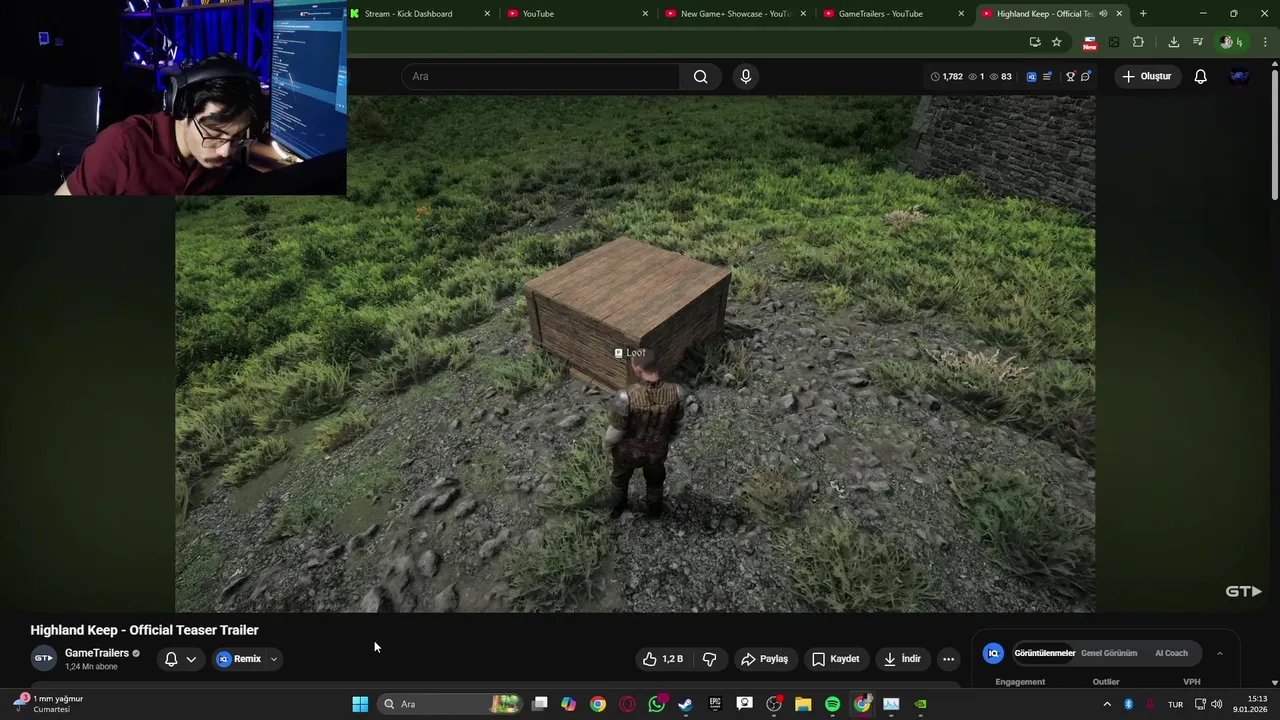Open Spotify from the taskbar

point(832,704)
